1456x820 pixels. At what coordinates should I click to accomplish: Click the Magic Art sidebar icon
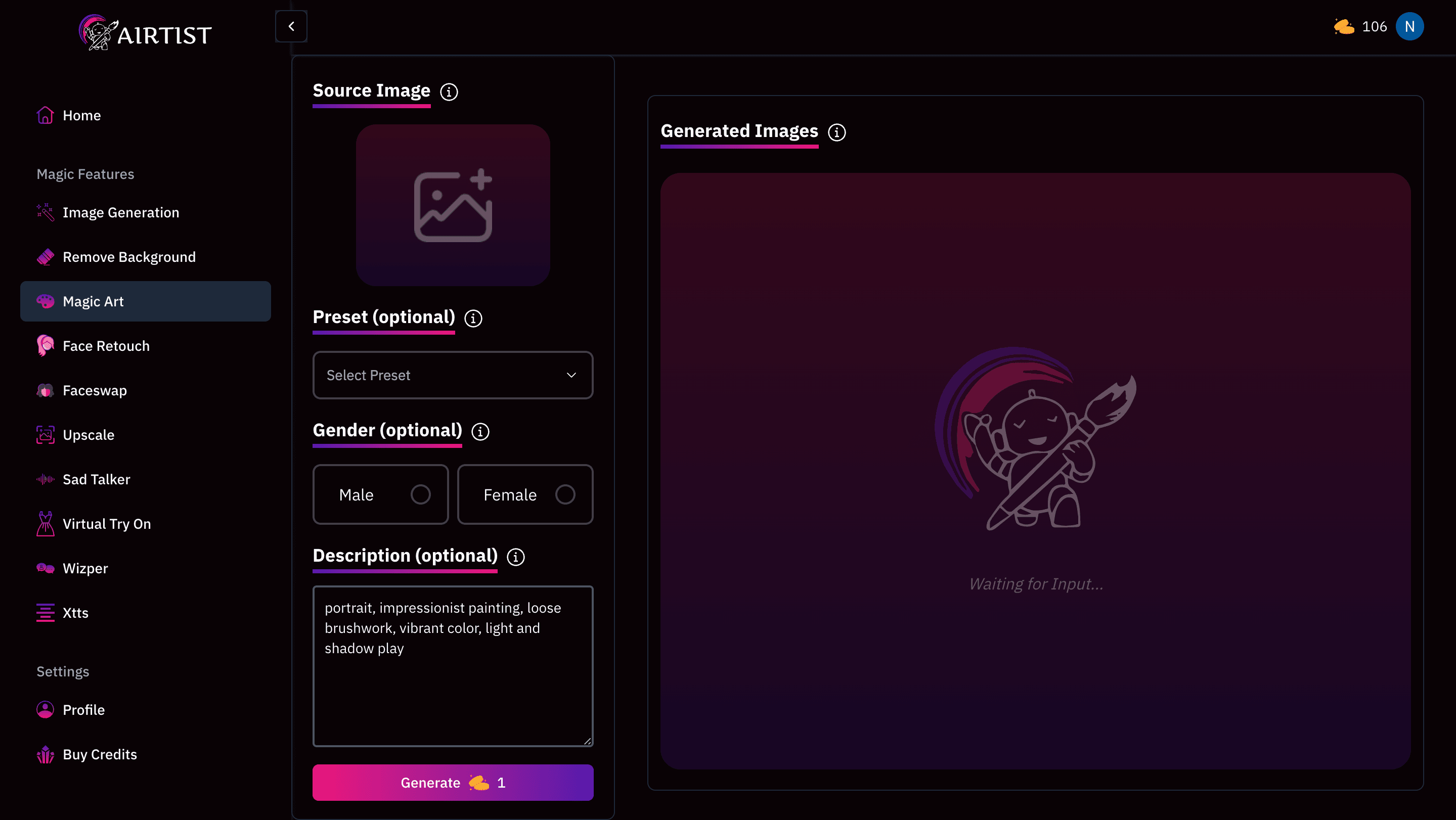[44, 301]
